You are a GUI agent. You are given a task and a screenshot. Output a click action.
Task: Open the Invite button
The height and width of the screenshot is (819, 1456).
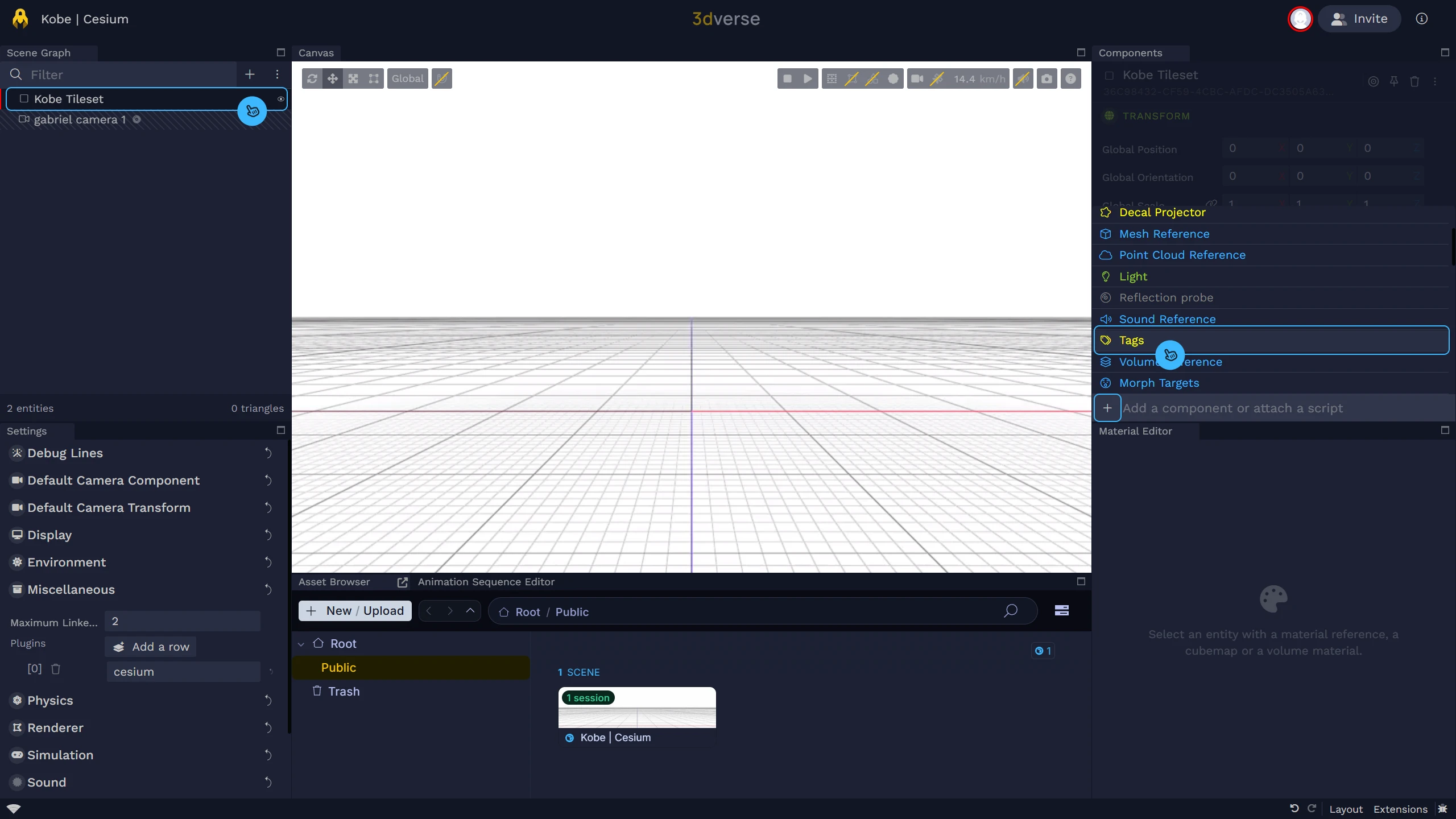click(1359, 19)
